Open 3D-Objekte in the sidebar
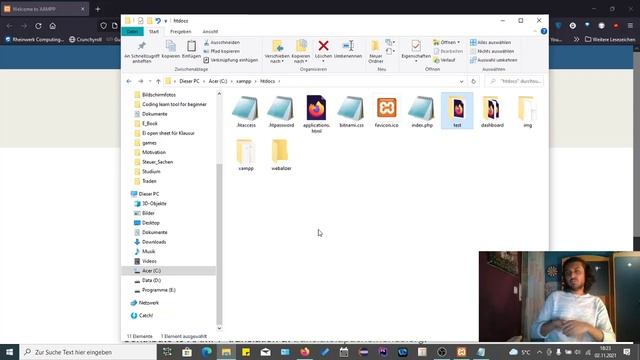 tap(154, 204)
